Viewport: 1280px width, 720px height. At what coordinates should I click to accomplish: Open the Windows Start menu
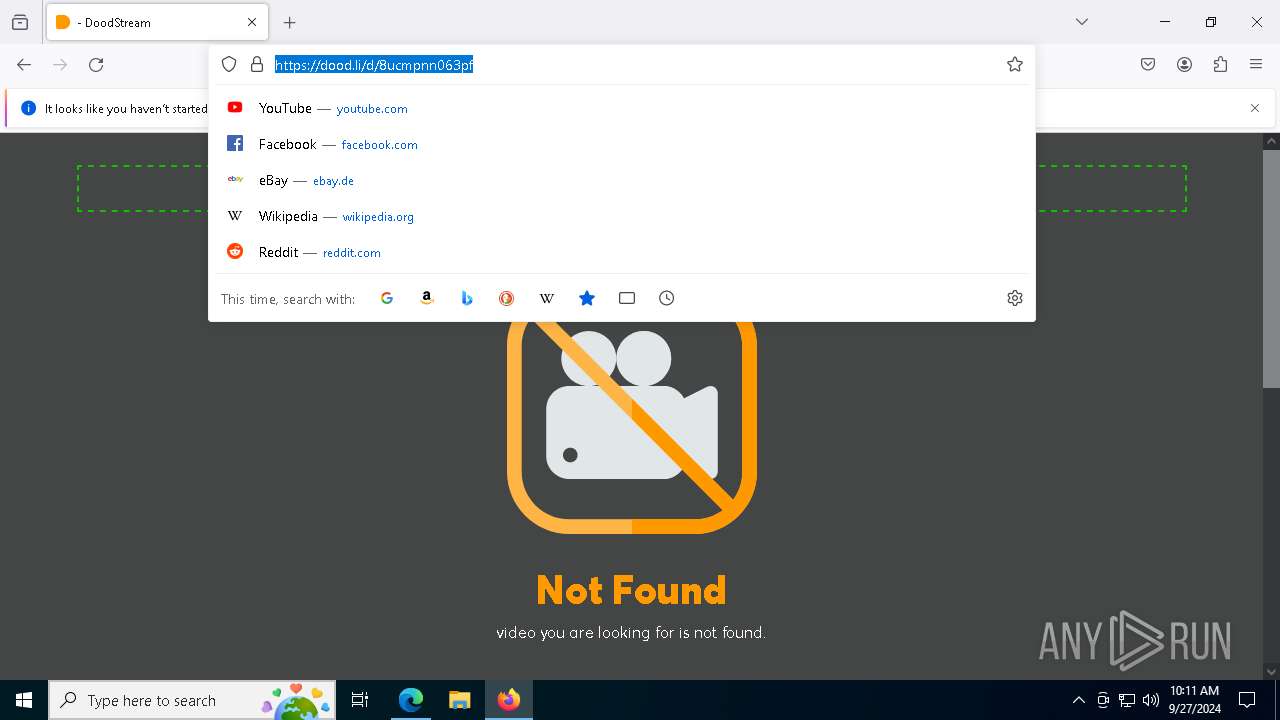click(x=24, y=700)
